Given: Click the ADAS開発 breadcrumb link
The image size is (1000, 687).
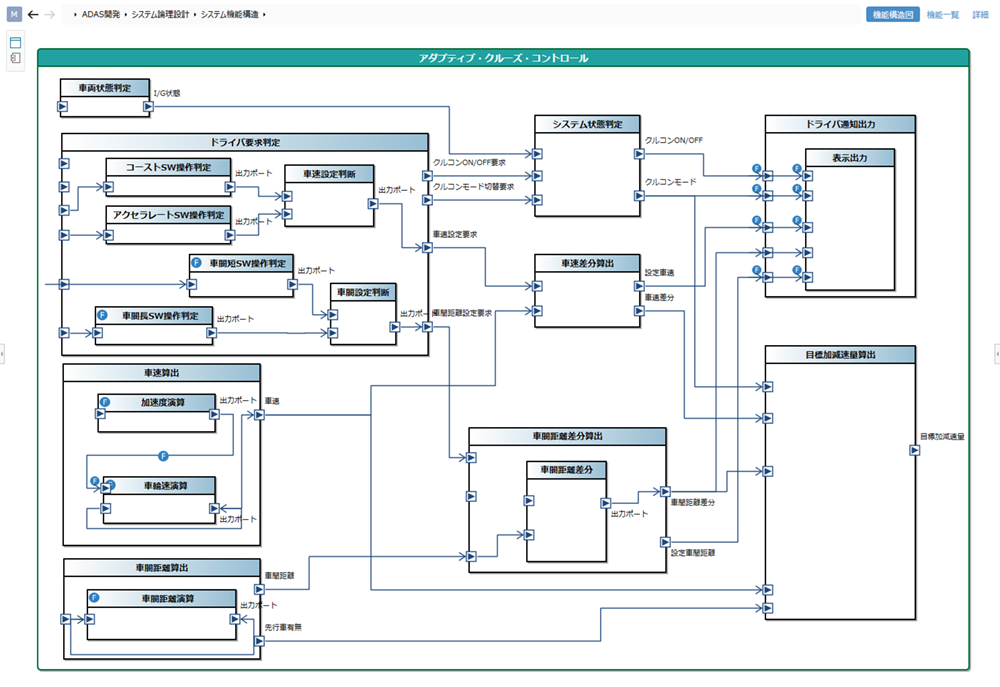Looking at the screenshot, I should 101,15.
